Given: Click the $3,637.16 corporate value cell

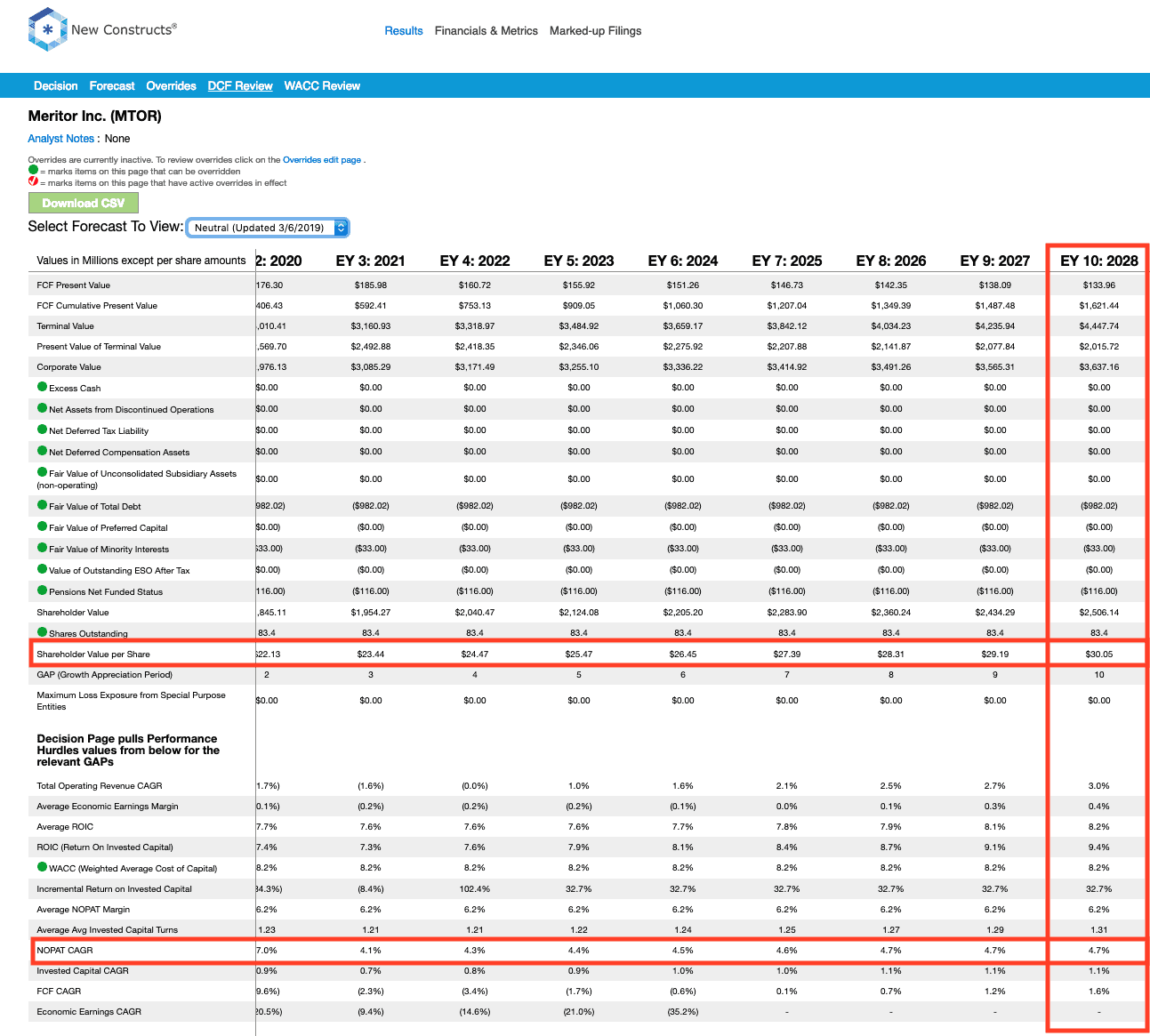Looking at the screenshot, I should [x=1099, y=367].
